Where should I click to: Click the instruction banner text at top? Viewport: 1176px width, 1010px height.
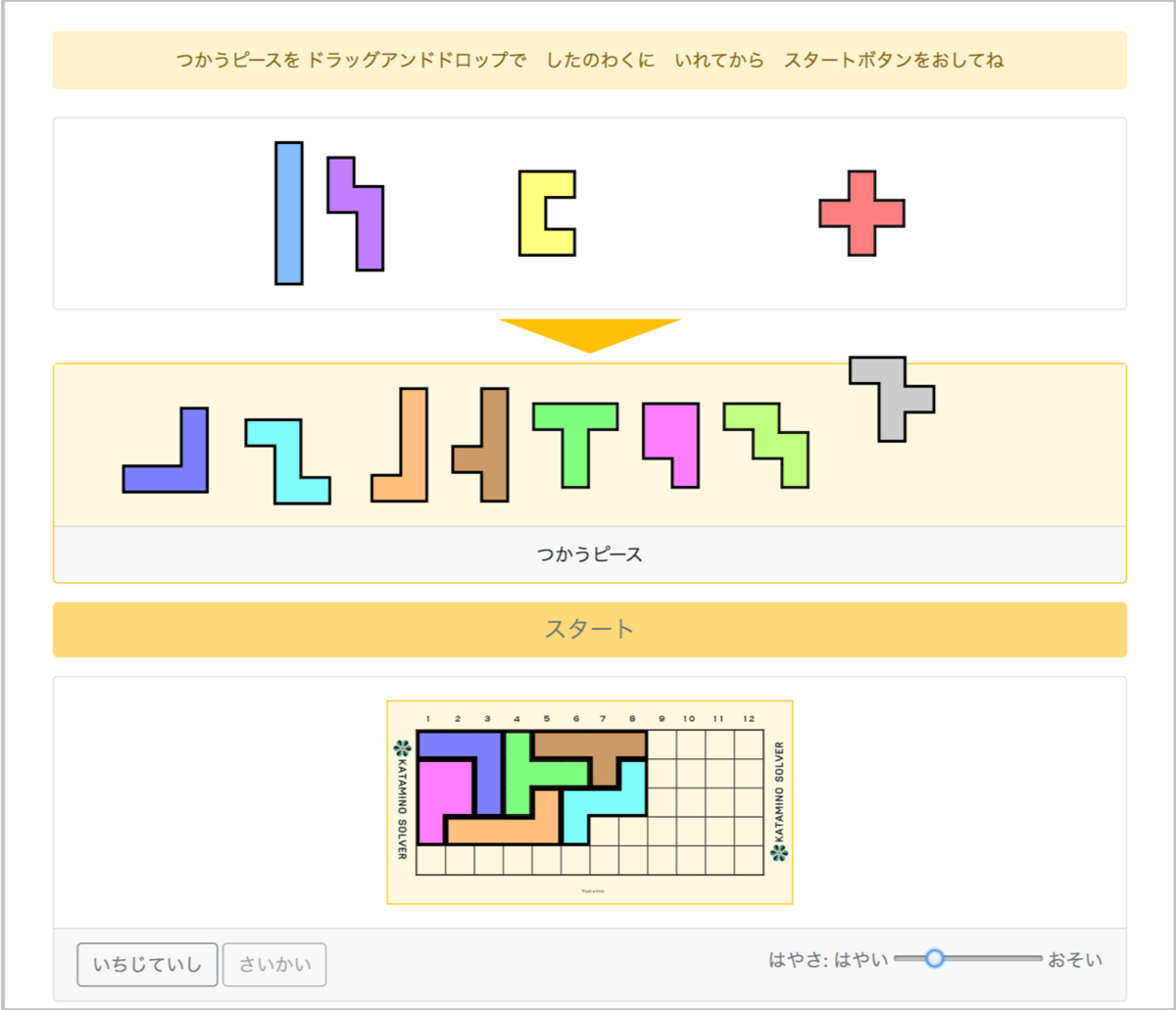tap(590, 60)
